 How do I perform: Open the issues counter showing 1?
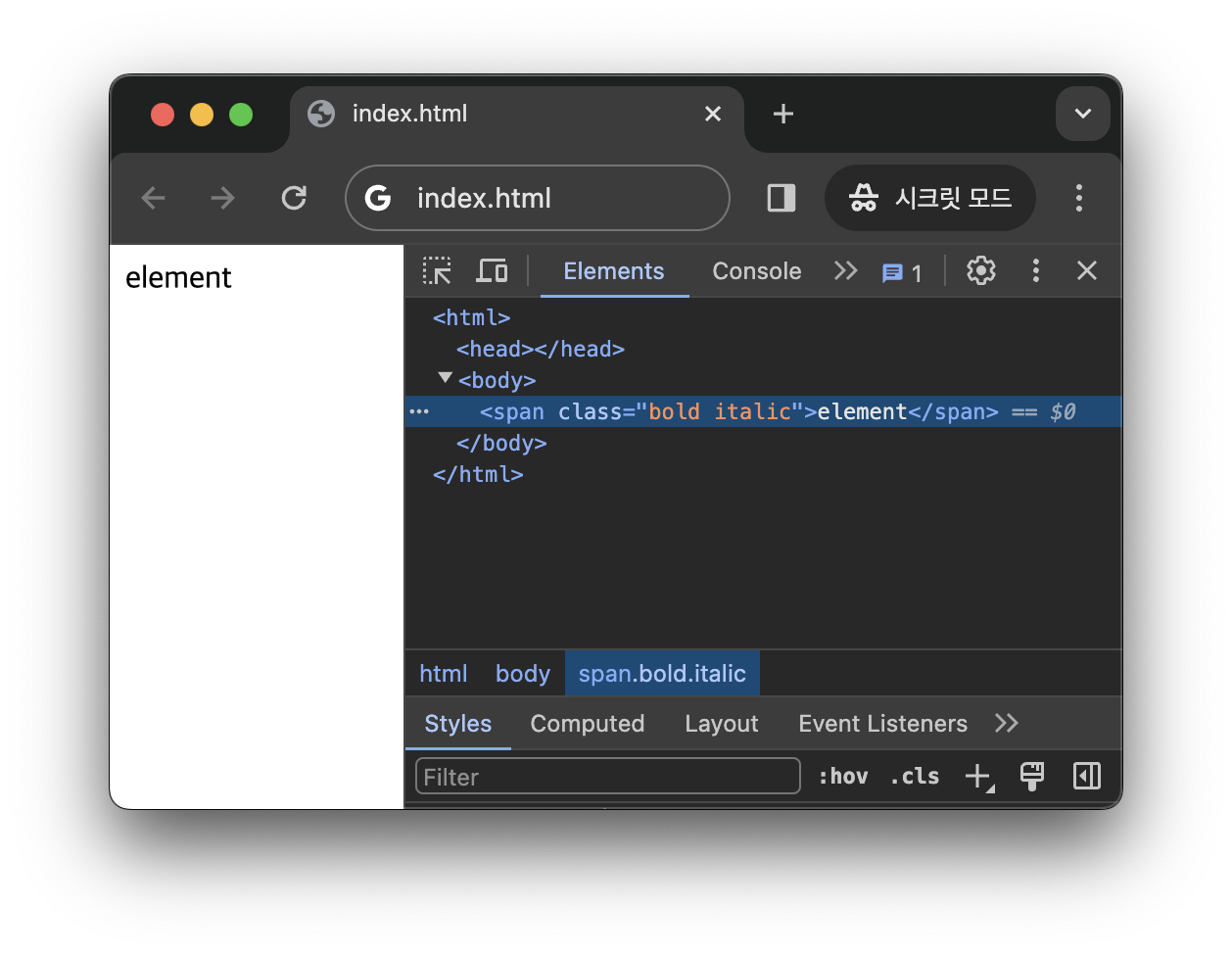pos(902,273)
